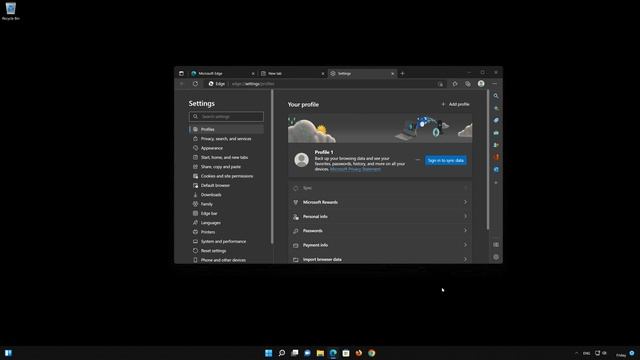Click the Microsoft Edge taskbar icon
This screenshot has height=360, width=640.
click(333, 353)
